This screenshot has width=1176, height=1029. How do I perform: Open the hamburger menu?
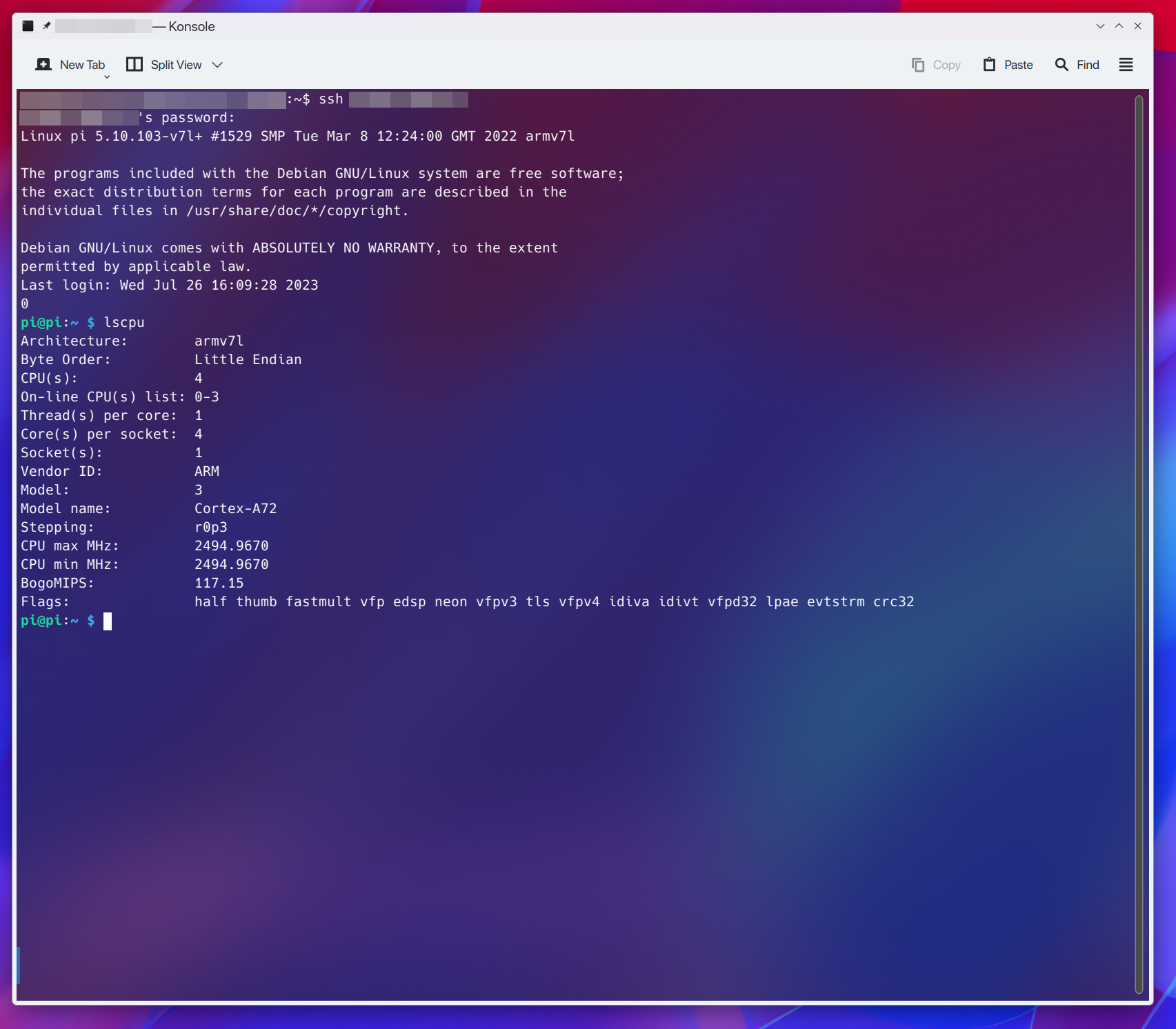tap(1126, 65)
